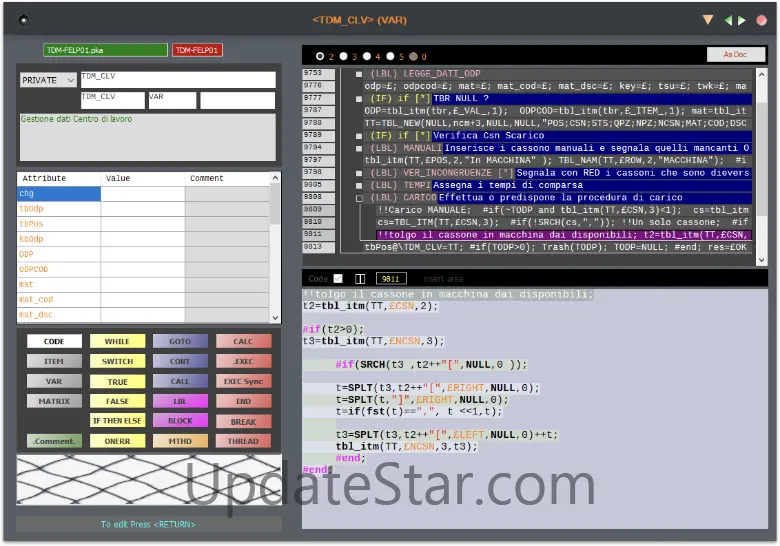Click the VAR type input field
The height and width of the screenshot is (546, 780).
click(x=172, y=100)
